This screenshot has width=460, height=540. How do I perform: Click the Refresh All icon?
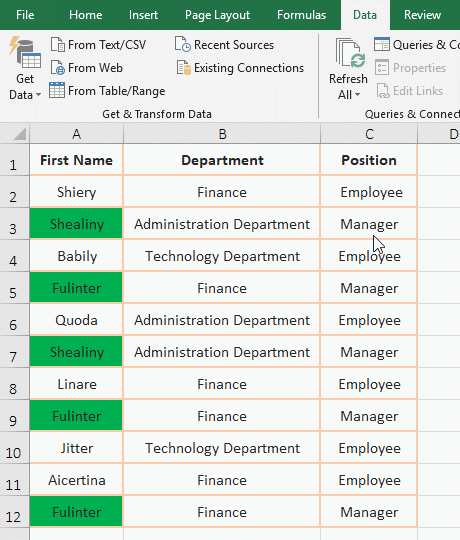click(350, 53)
